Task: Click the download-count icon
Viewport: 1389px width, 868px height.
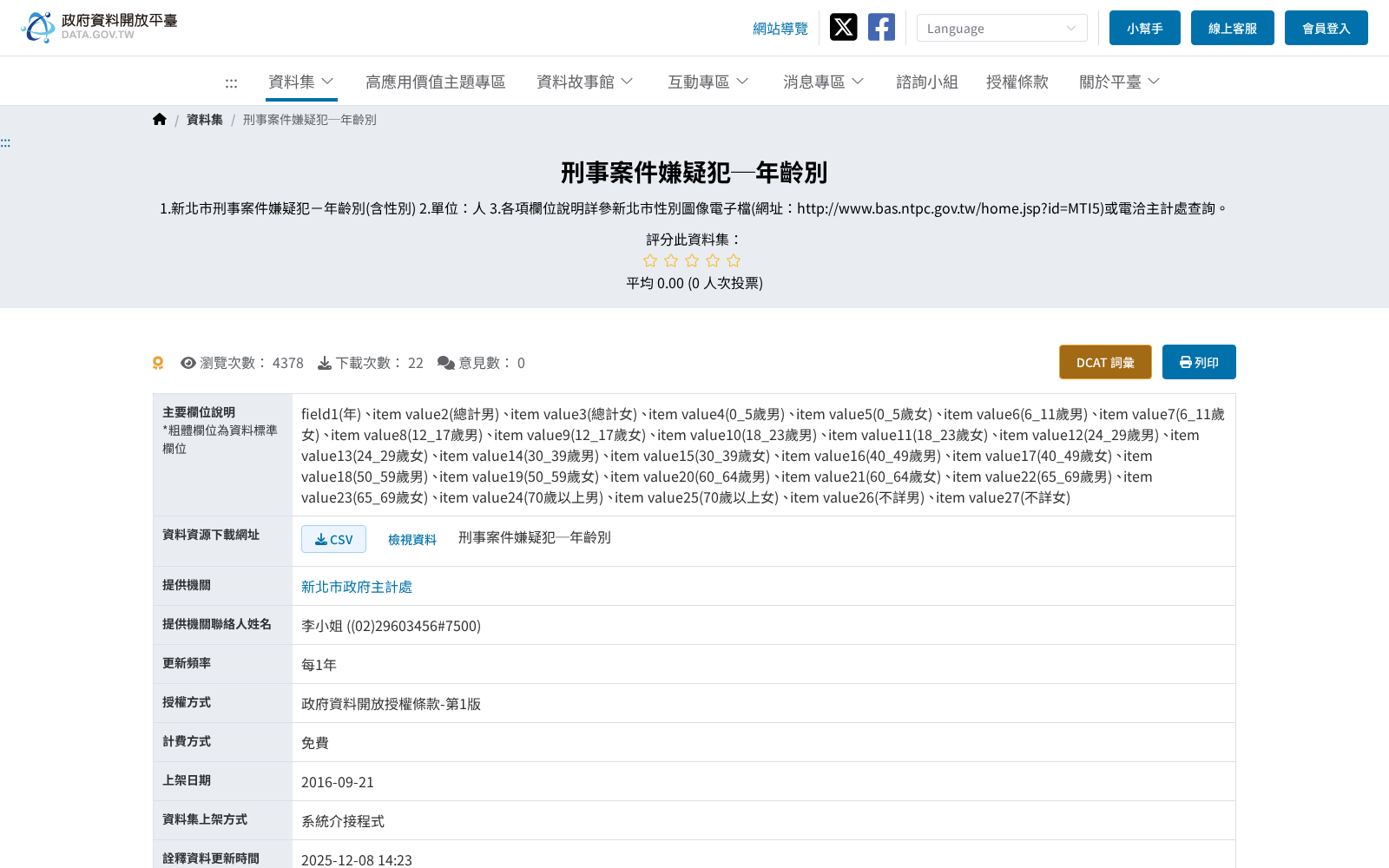Action: click(x=325, y=363)
